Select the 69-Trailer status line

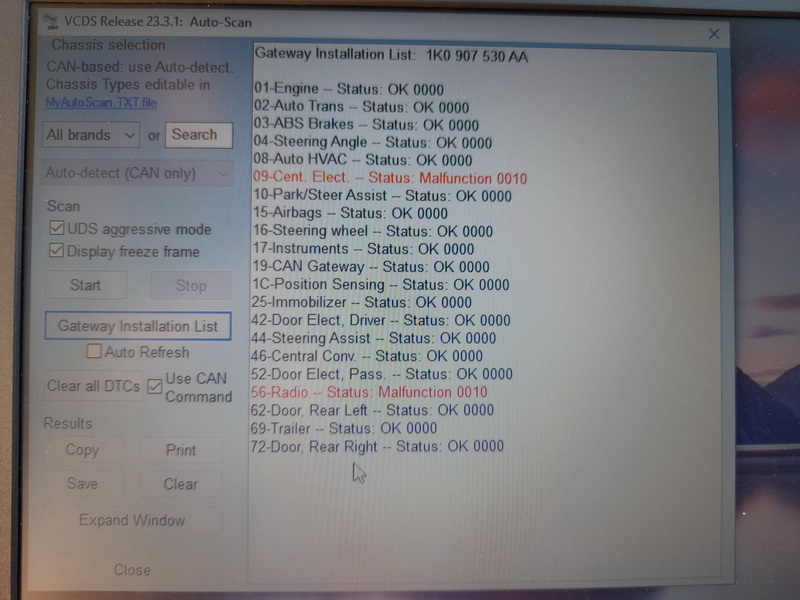point(344,428)
